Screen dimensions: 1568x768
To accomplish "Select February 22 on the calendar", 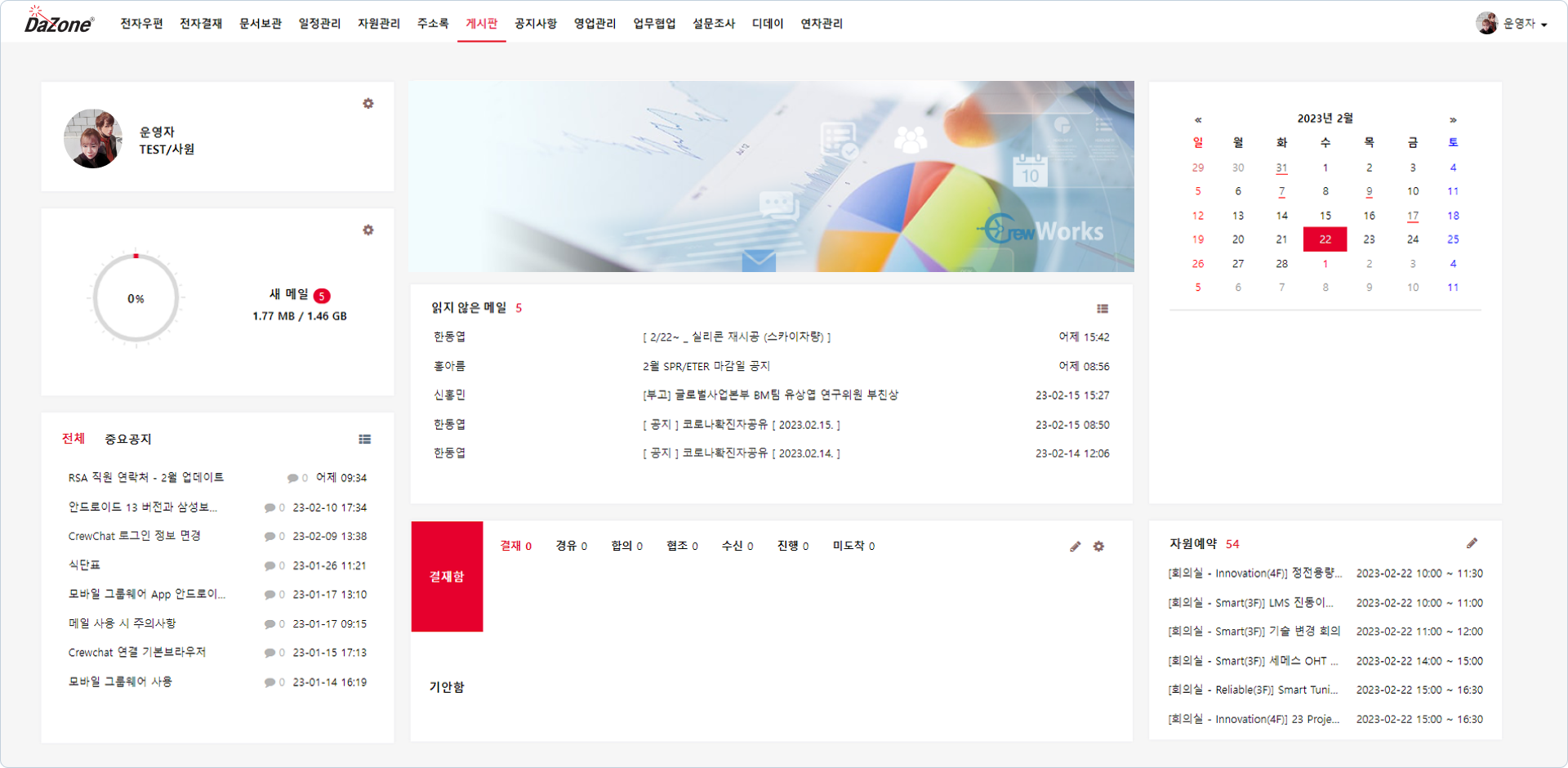I will coord(1325,239).
